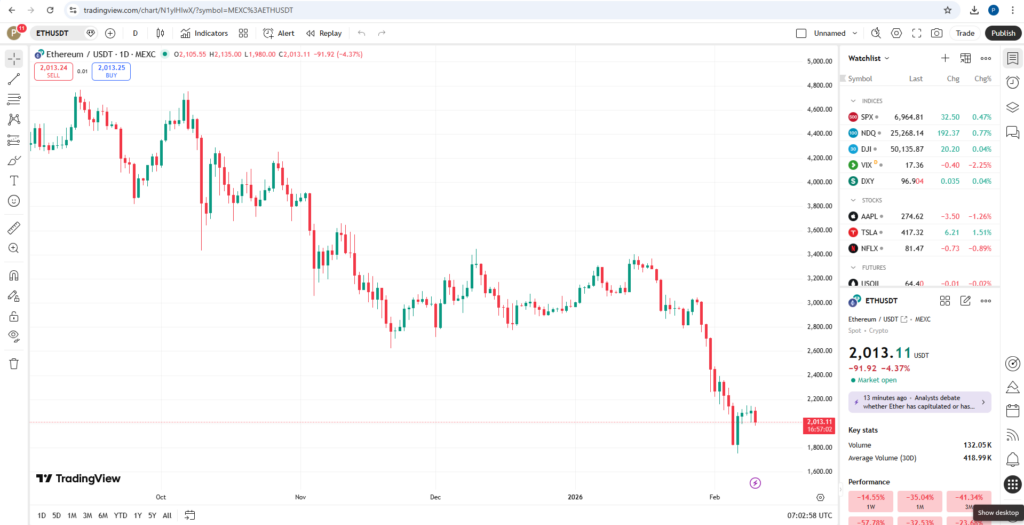Take a chart snapshot with camera icon

pos(936,33)
